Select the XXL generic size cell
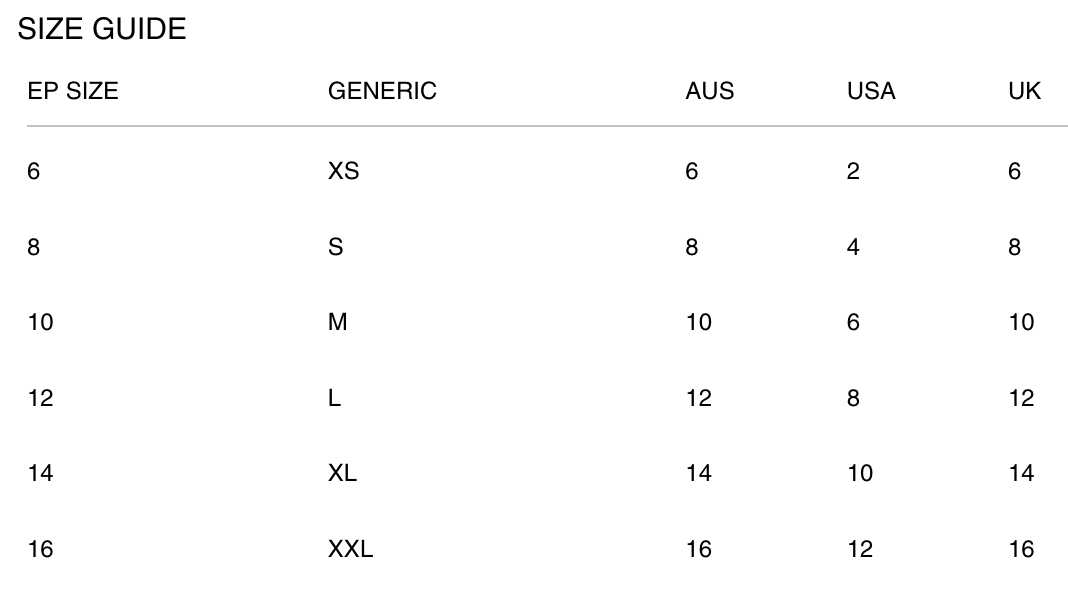This screenshot has height=594, width=1068. click(x=351, y=549)
